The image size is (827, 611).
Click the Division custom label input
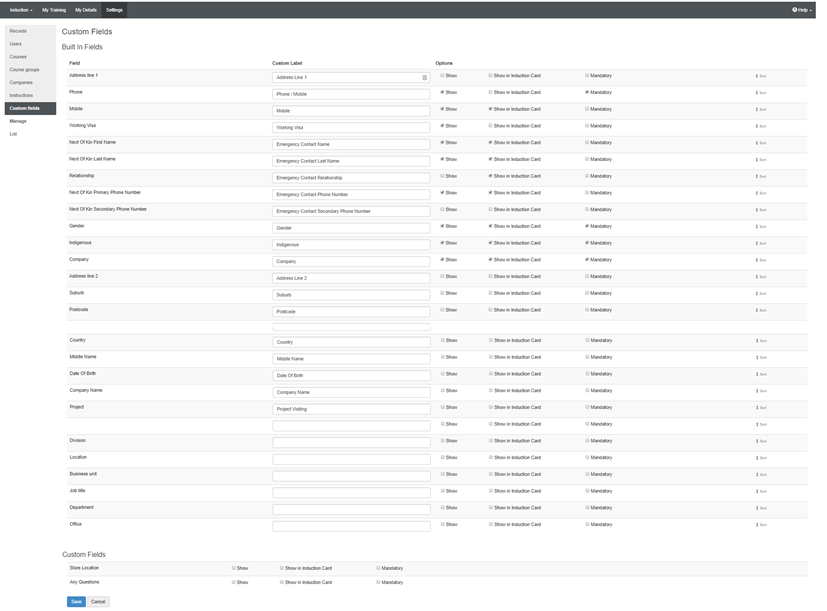(x=351, y=442)
